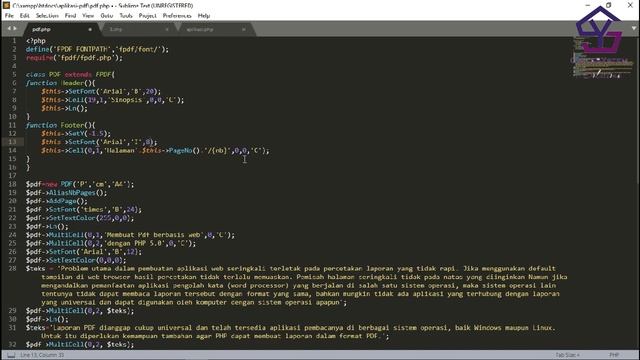Open the Preferences menu
Image resolution: width=640 pixels, height=360 pixels.
[x=177, y=16]
